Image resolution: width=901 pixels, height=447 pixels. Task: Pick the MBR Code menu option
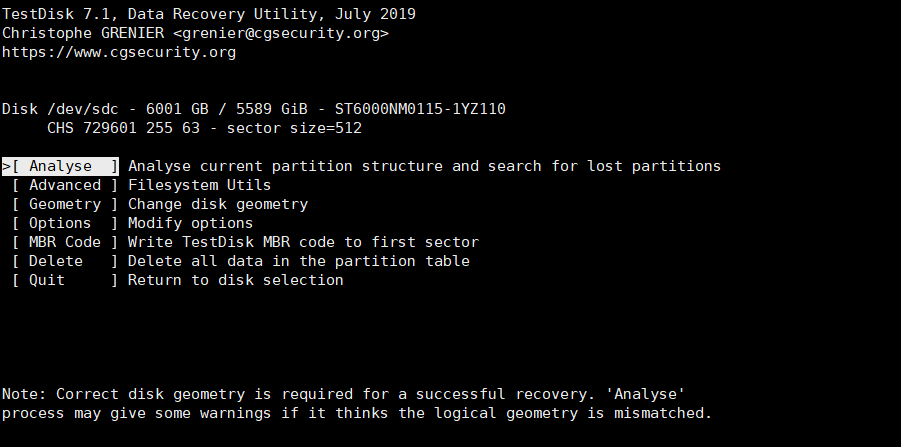pyautogui.click(x=64, y=242)
